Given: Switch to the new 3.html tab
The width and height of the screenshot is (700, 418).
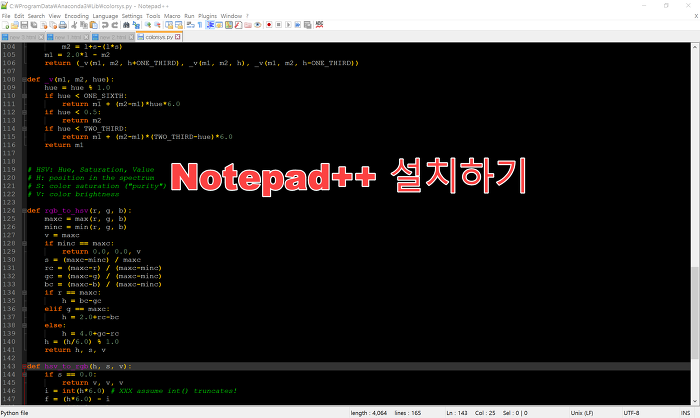Looking at the screenshot, I should click(x=23, y=37).
